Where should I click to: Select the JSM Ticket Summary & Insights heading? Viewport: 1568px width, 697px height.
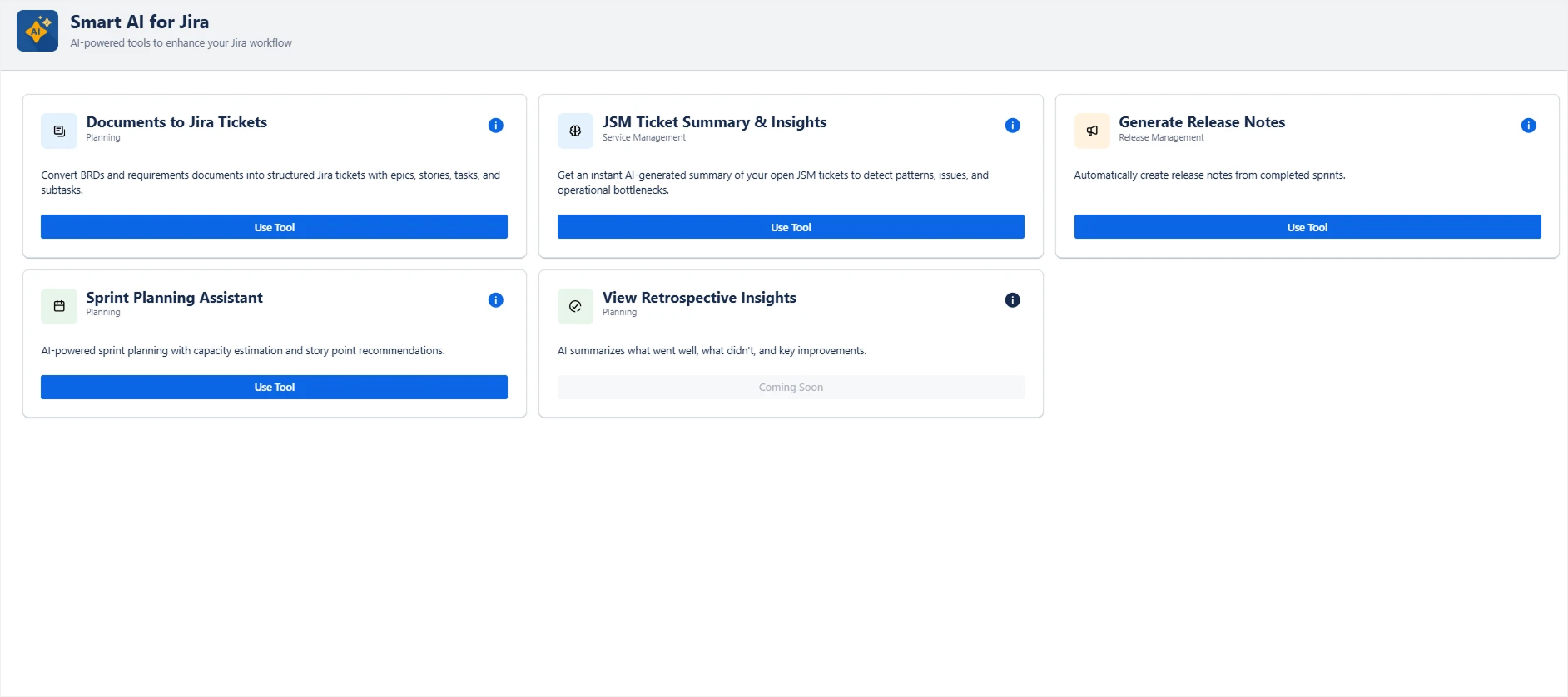pos(715,122)
